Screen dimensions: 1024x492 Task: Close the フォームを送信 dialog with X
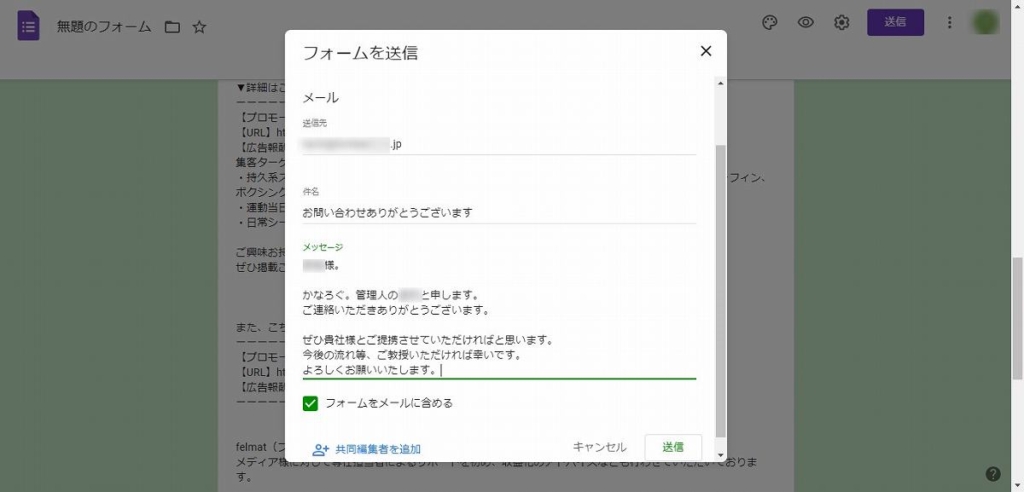[705, 51]
